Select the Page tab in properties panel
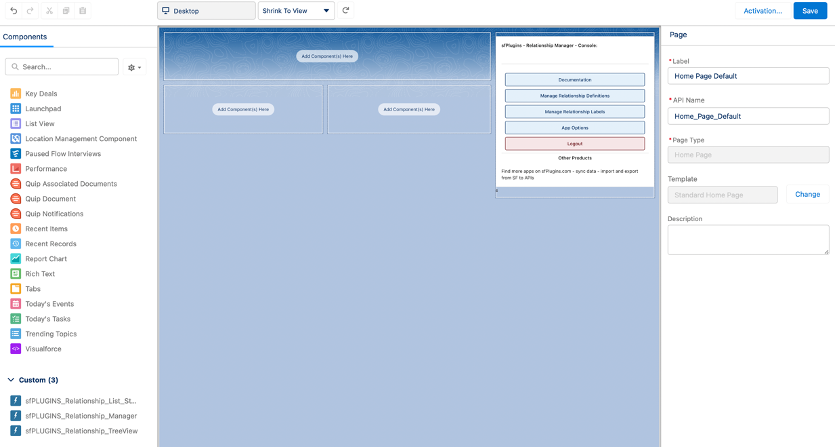Image resolution: width=835 pixels, height=447 pixels. [x=678, y=34]
